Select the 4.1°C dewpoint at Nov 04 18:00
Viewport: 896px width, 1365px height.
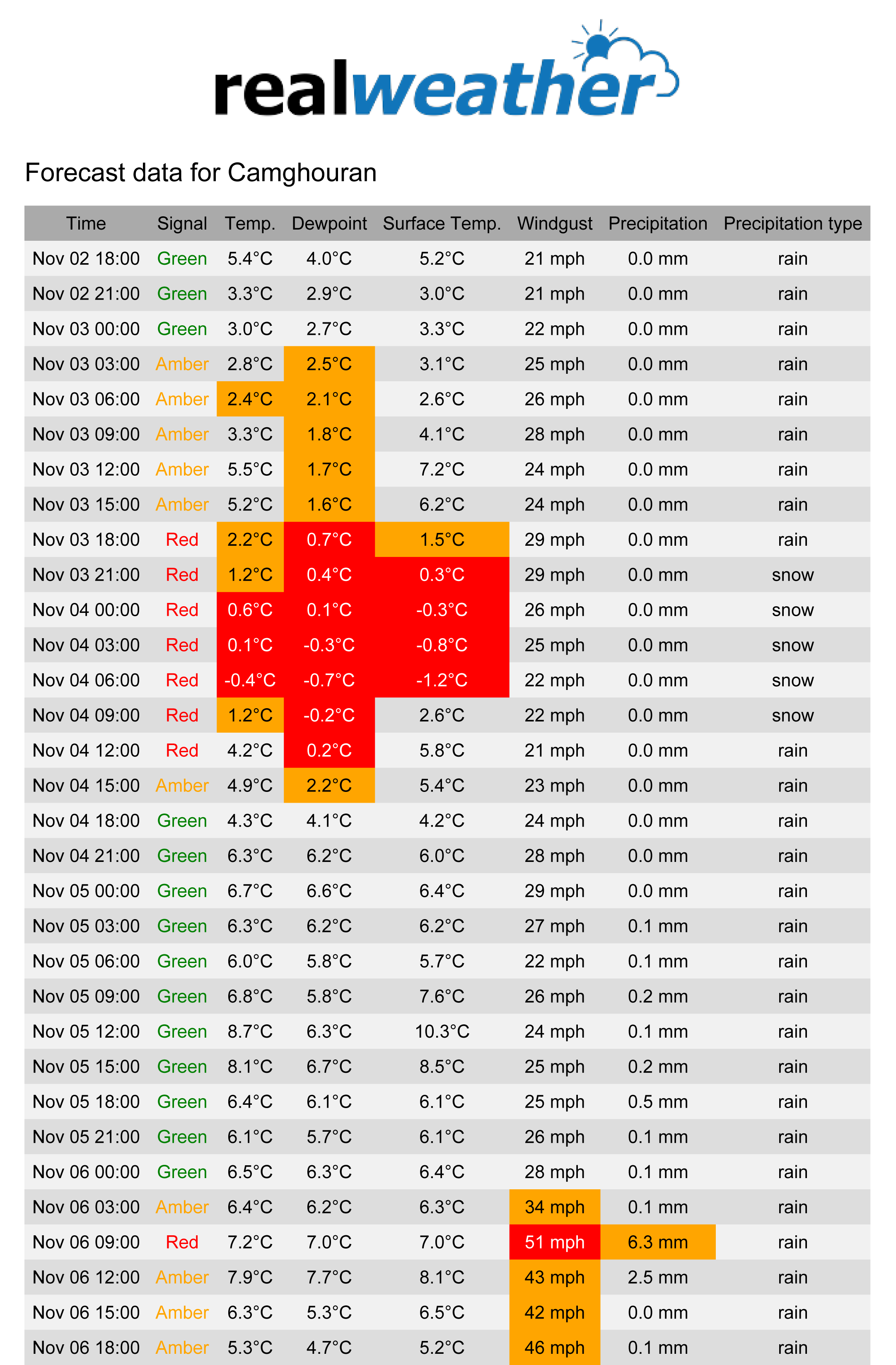[x=329, y=821]
